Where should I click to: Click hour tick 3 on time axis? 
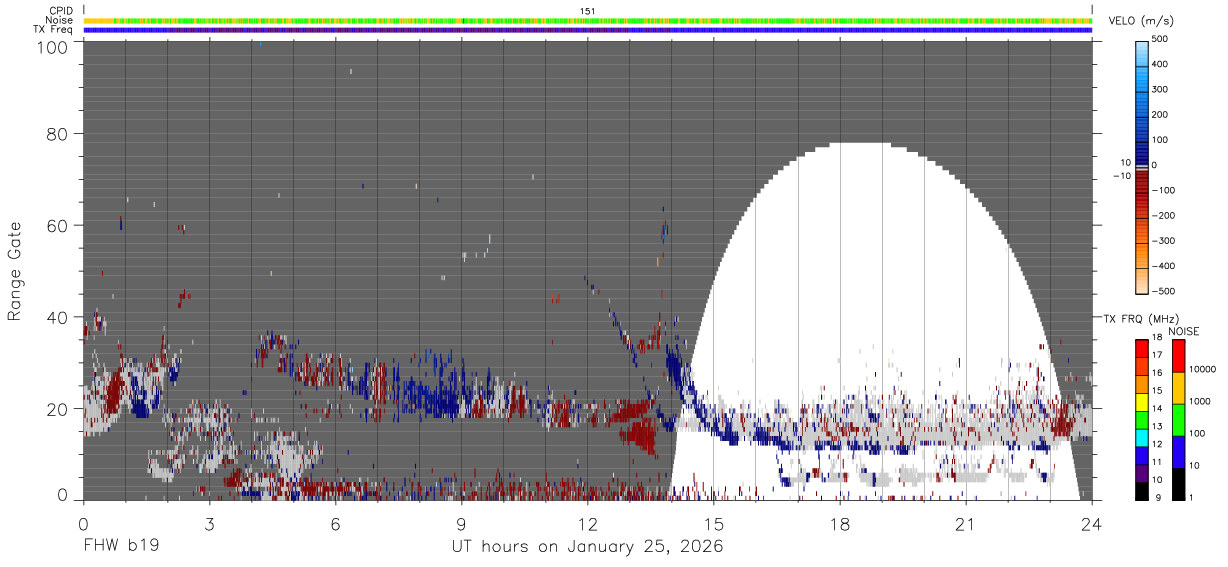coord(209,524)
